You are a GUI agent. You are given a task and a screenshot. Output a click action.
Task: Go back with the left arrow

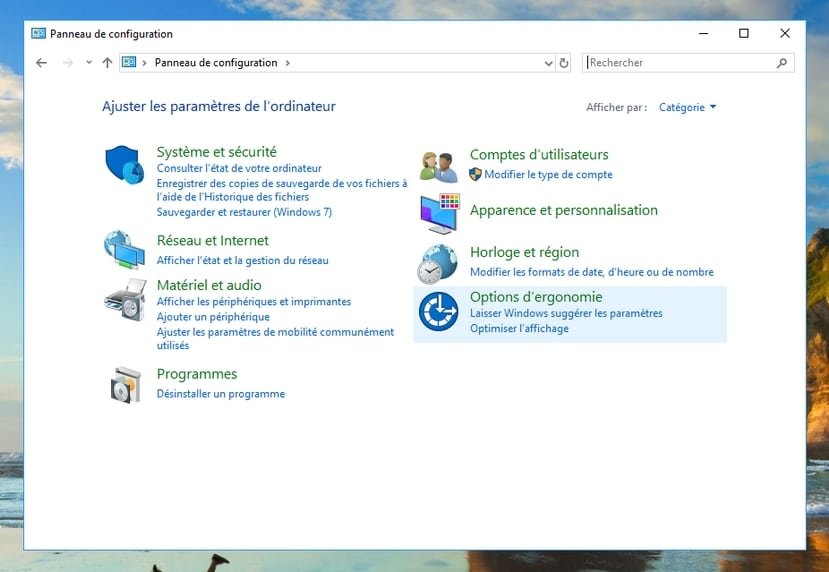pyautogui.click(x=41, y=63)
